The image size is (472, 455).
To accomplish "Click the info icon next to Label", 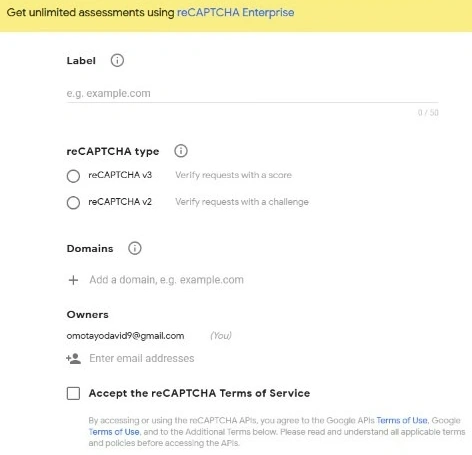I will point(117,60).
